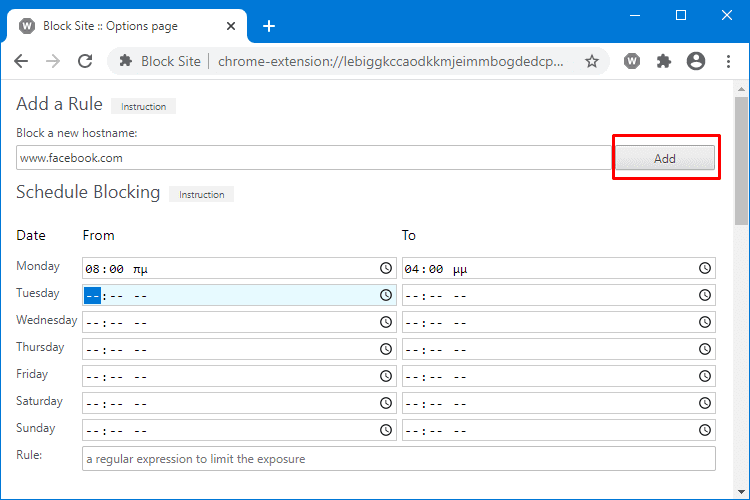
Task: Open Schedule Blocking Instruction link
Action: [201, 194]
